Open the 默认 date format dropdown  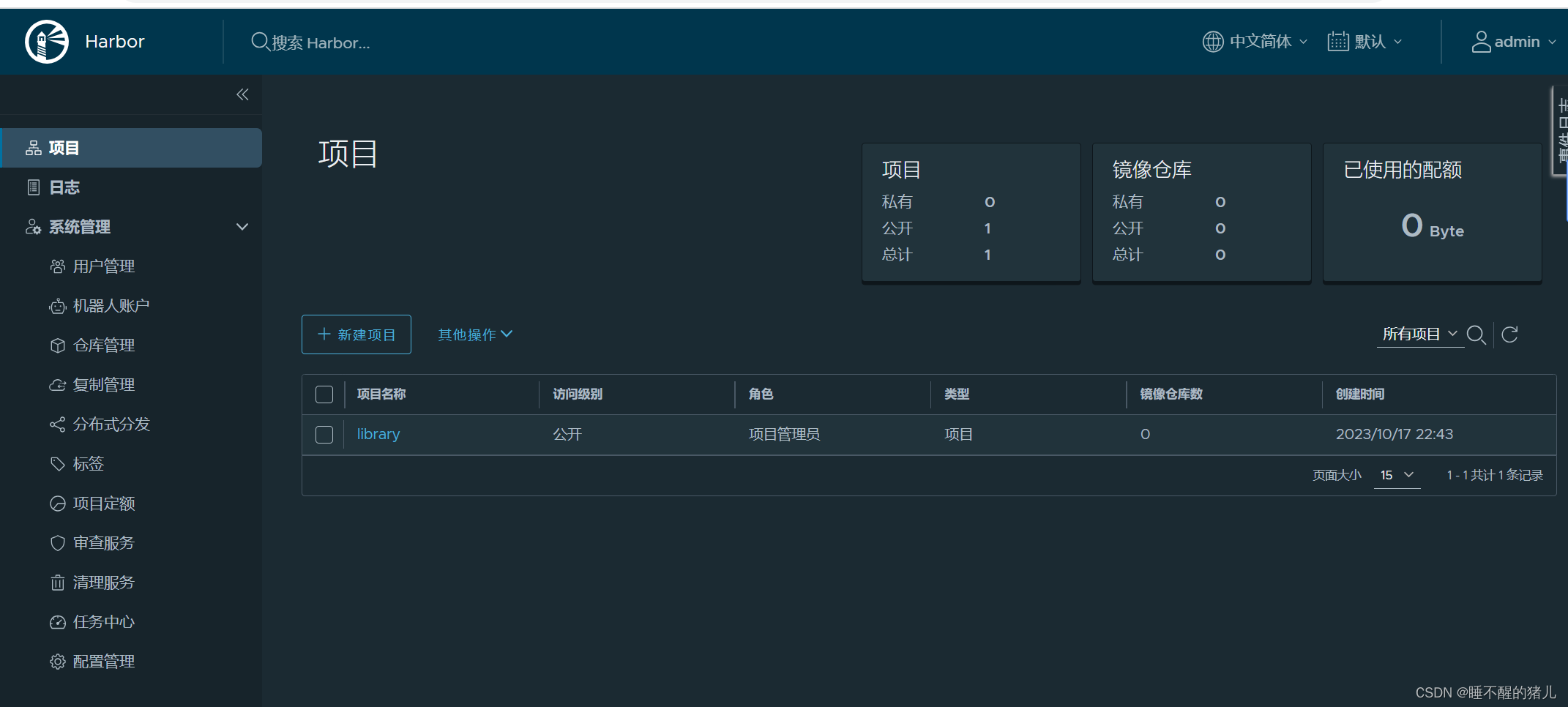1365,42
